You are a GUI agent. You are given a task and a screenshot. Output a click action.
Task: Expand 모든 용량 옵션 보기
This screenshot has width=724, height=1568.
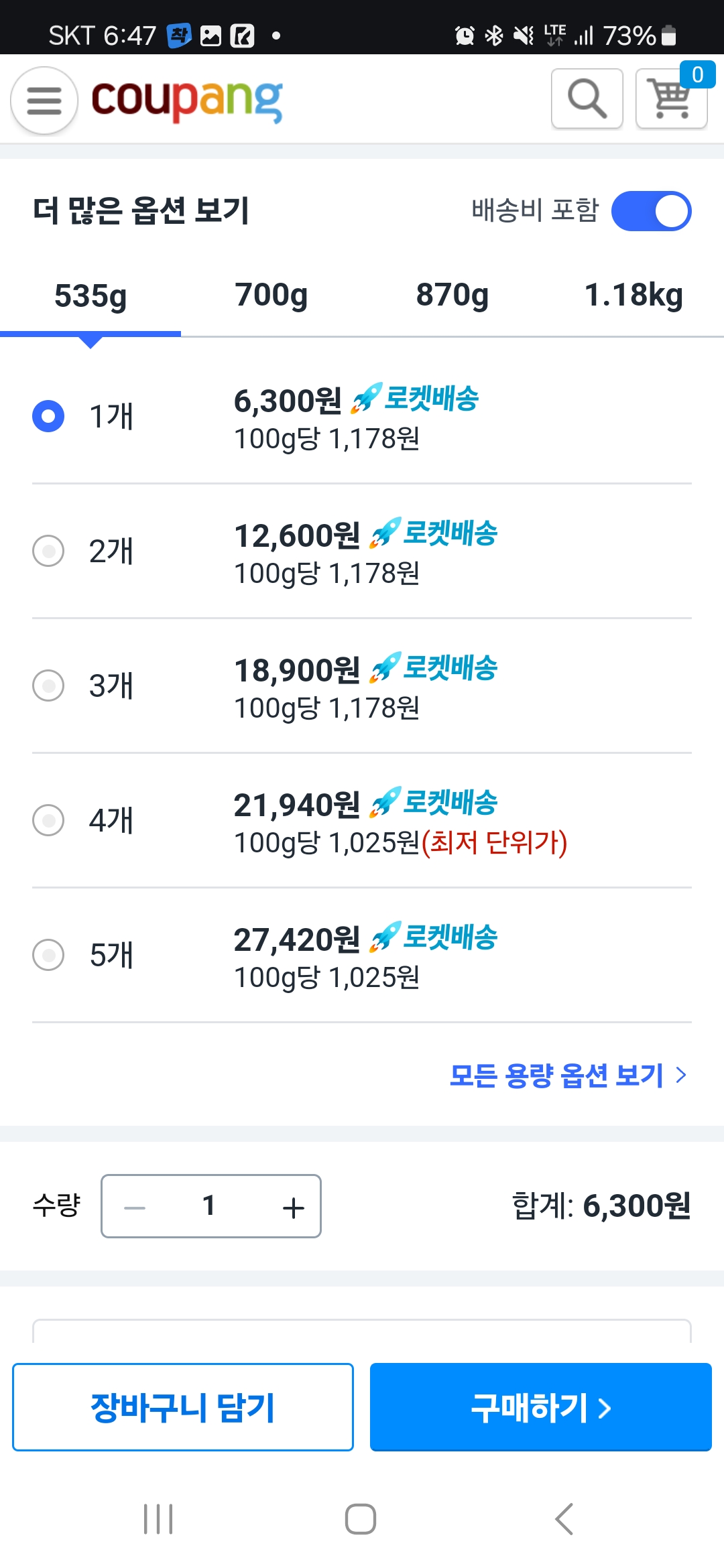click(567, 1075)
